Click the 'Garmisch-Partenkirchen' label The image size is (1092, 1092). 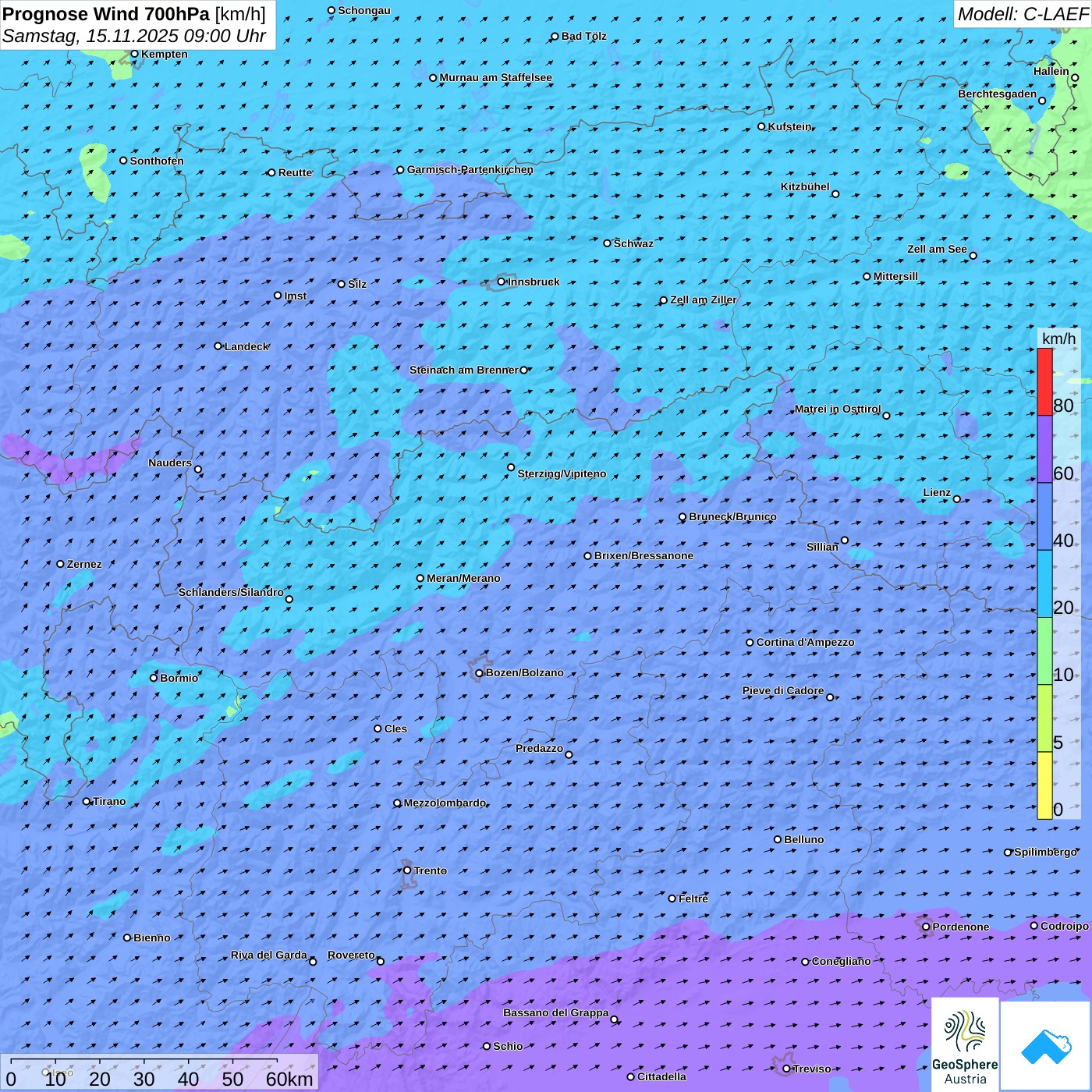[x=470, y=169]
